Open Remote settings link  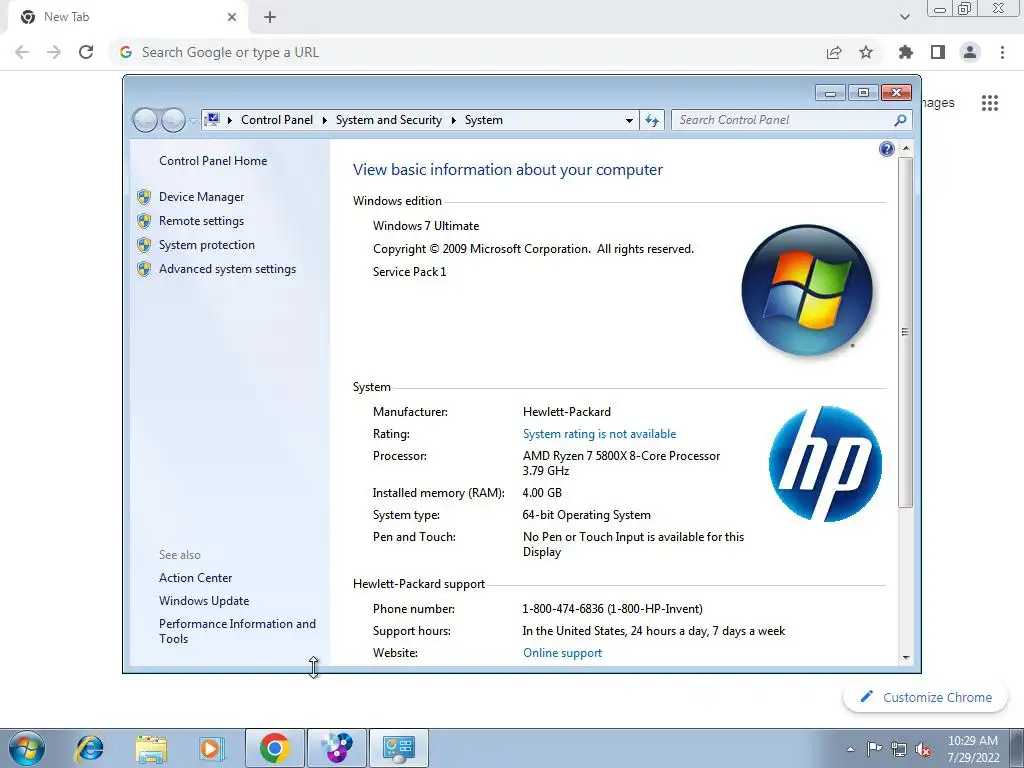coord(201,221)
